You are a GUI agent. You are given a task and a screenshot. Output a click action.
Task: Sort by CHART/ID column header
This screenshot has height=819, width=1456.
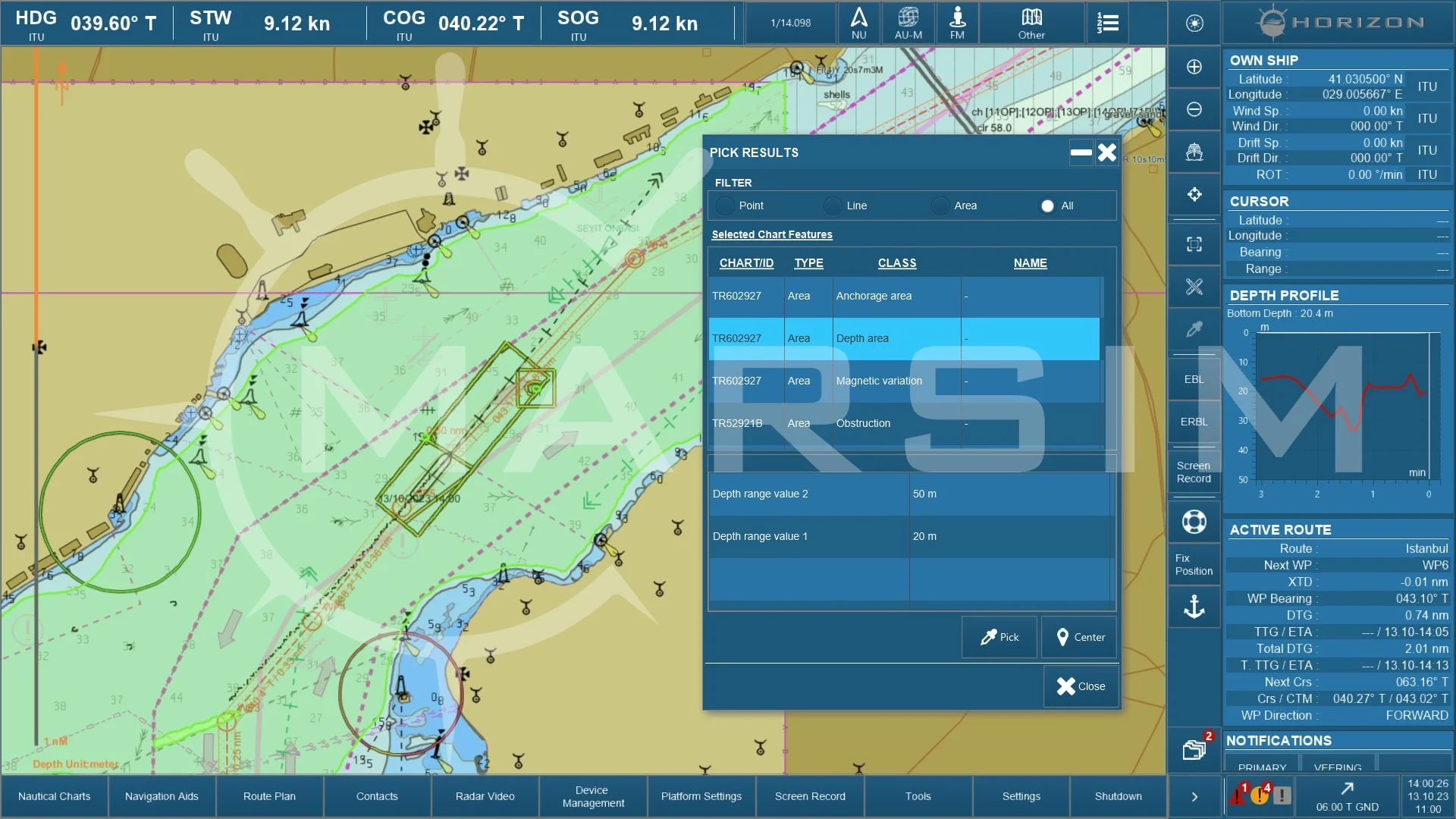746,263
